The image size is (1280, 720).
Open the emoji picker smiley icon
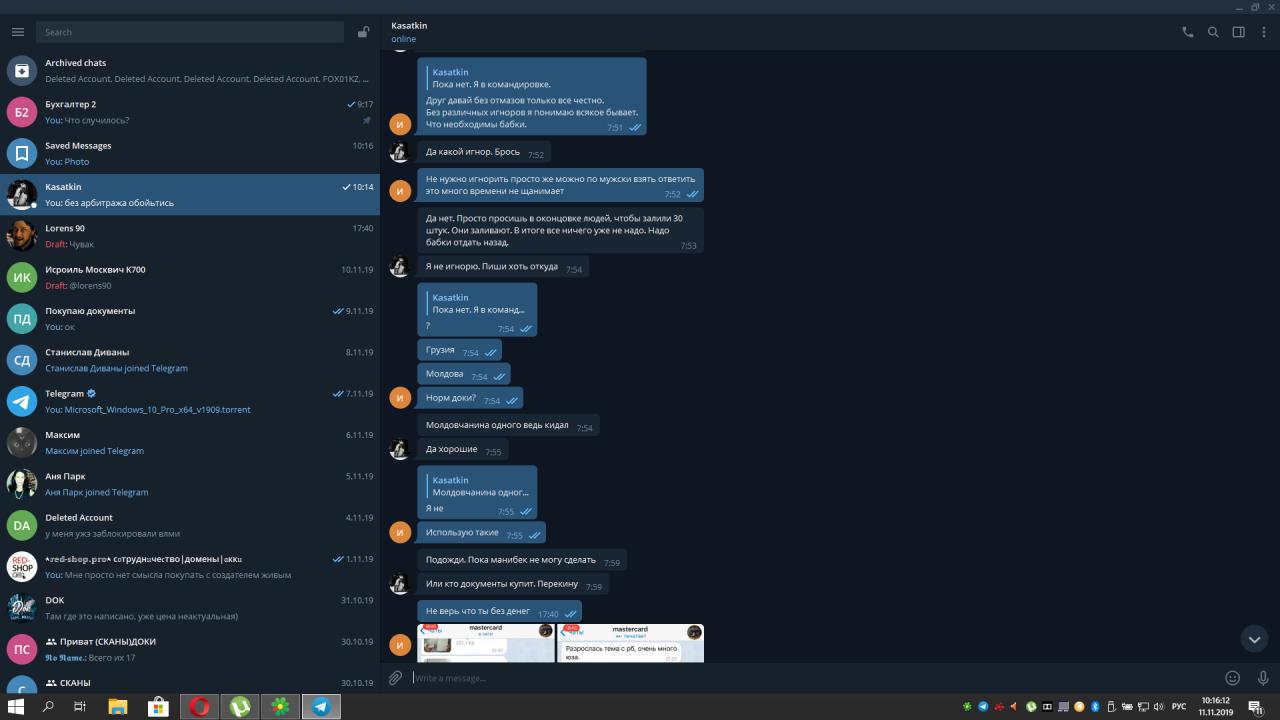tap(1233, 678)
